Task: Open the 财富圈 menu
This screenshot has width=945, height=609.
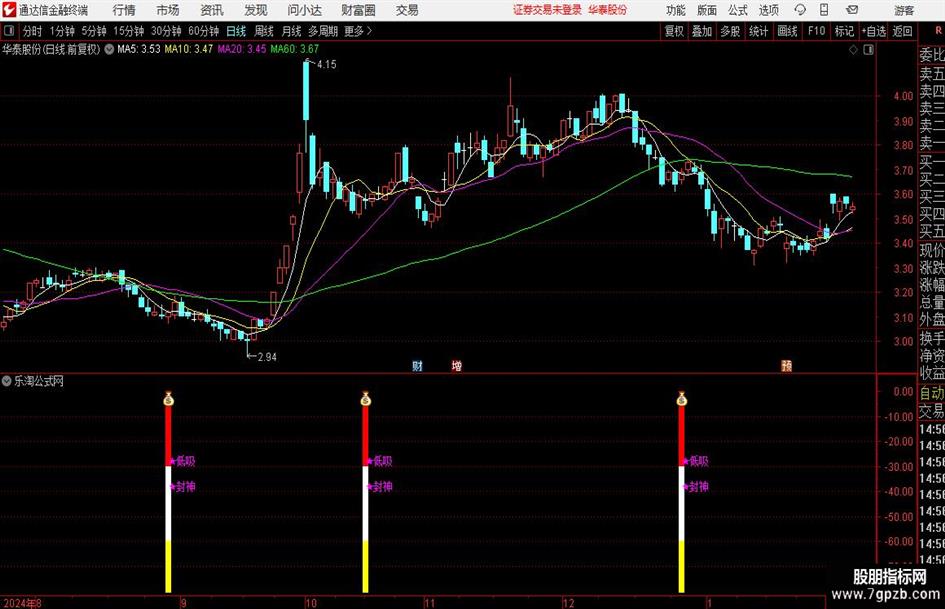Action: point(358,10)
